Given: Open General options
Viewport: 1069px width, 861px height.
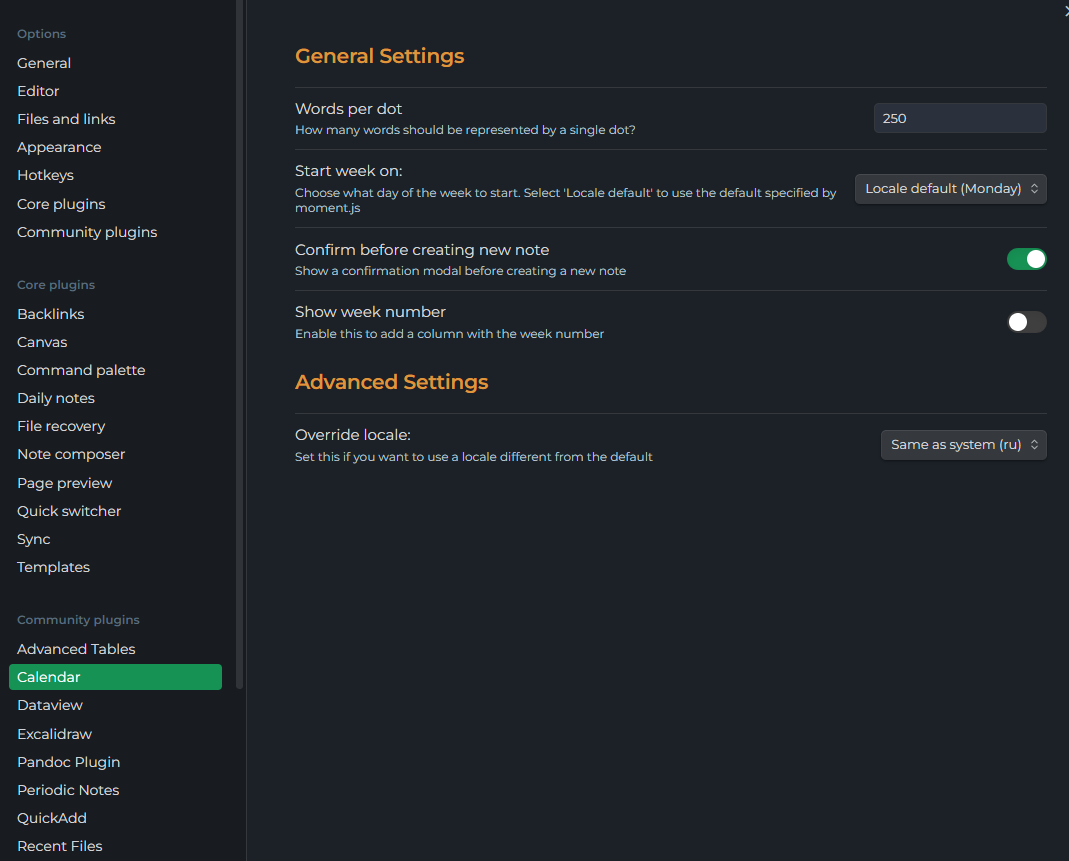Looking at the screenshot, I should click(x=44, y=63).
